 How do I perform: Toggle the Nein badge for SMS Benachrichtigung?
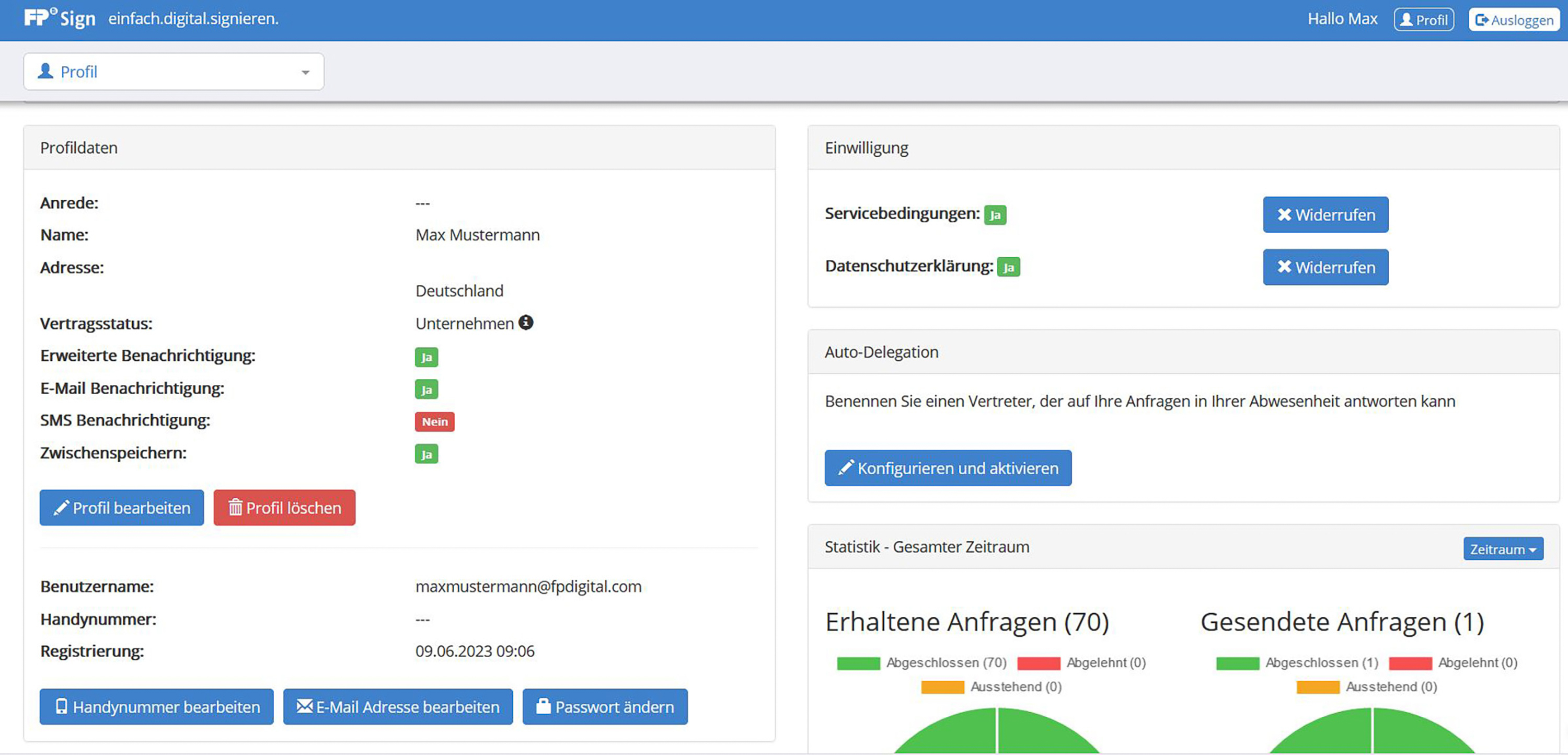[x=434, y=421]
